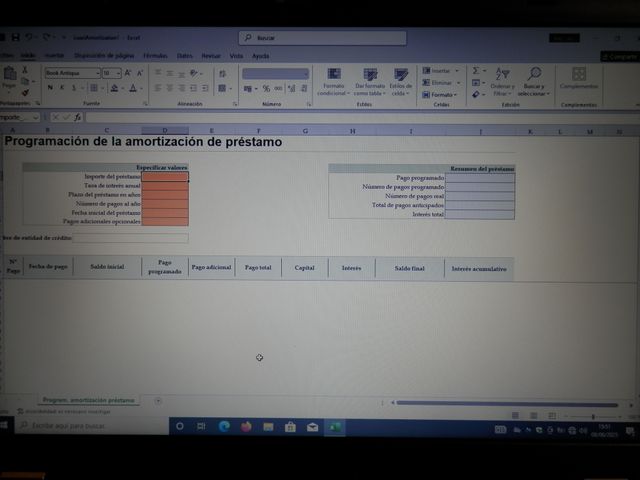
Task: Click the insert function fx icon
Action: point(77,117)
